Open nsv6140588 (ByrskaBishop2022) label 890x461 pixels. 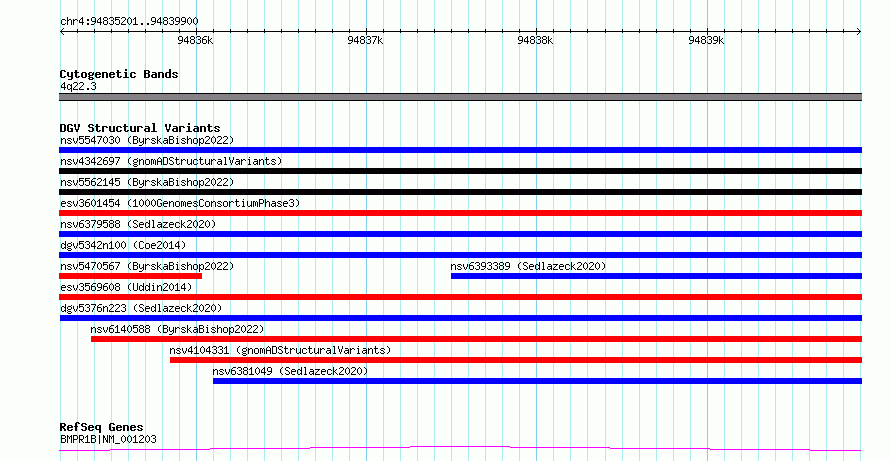pos(177,329)
